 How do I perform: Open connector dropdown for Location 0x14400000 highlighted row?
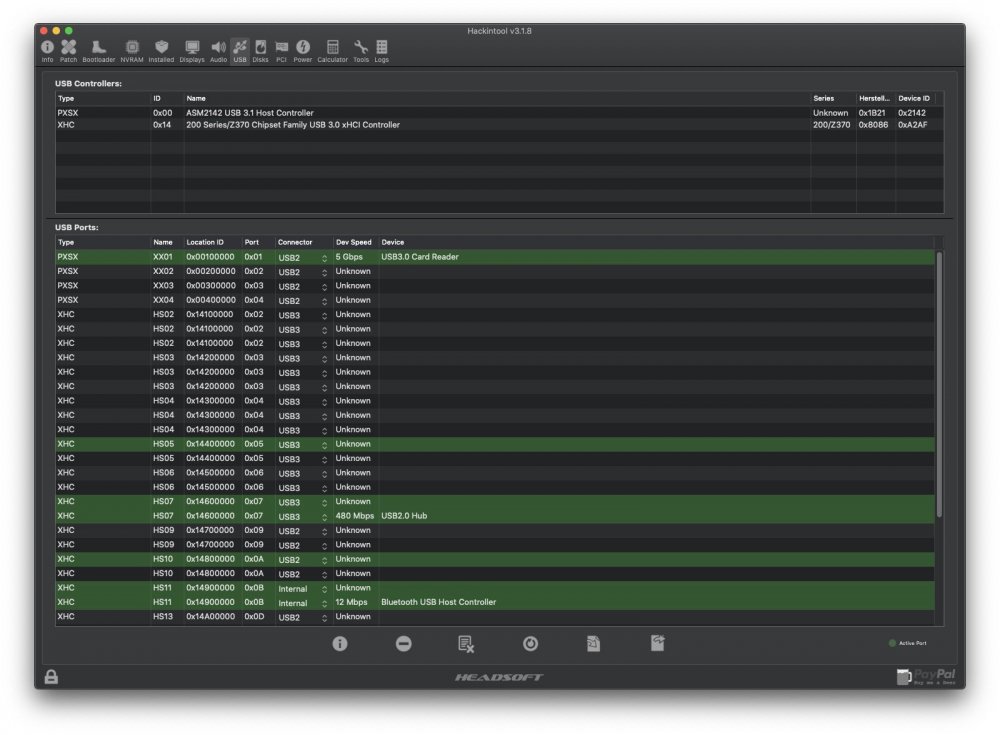(303, 445)
